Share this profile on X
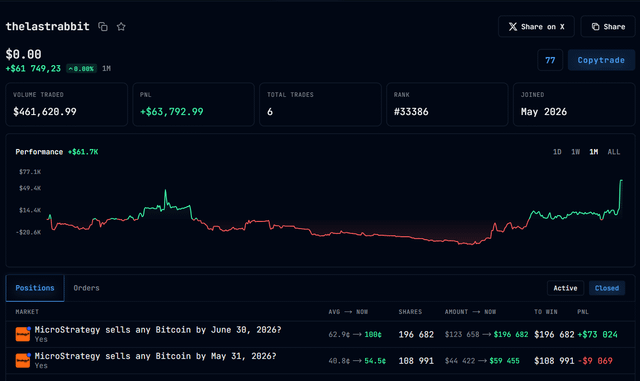The width and height of the screenshot is (640, 381). click(536, 27)
